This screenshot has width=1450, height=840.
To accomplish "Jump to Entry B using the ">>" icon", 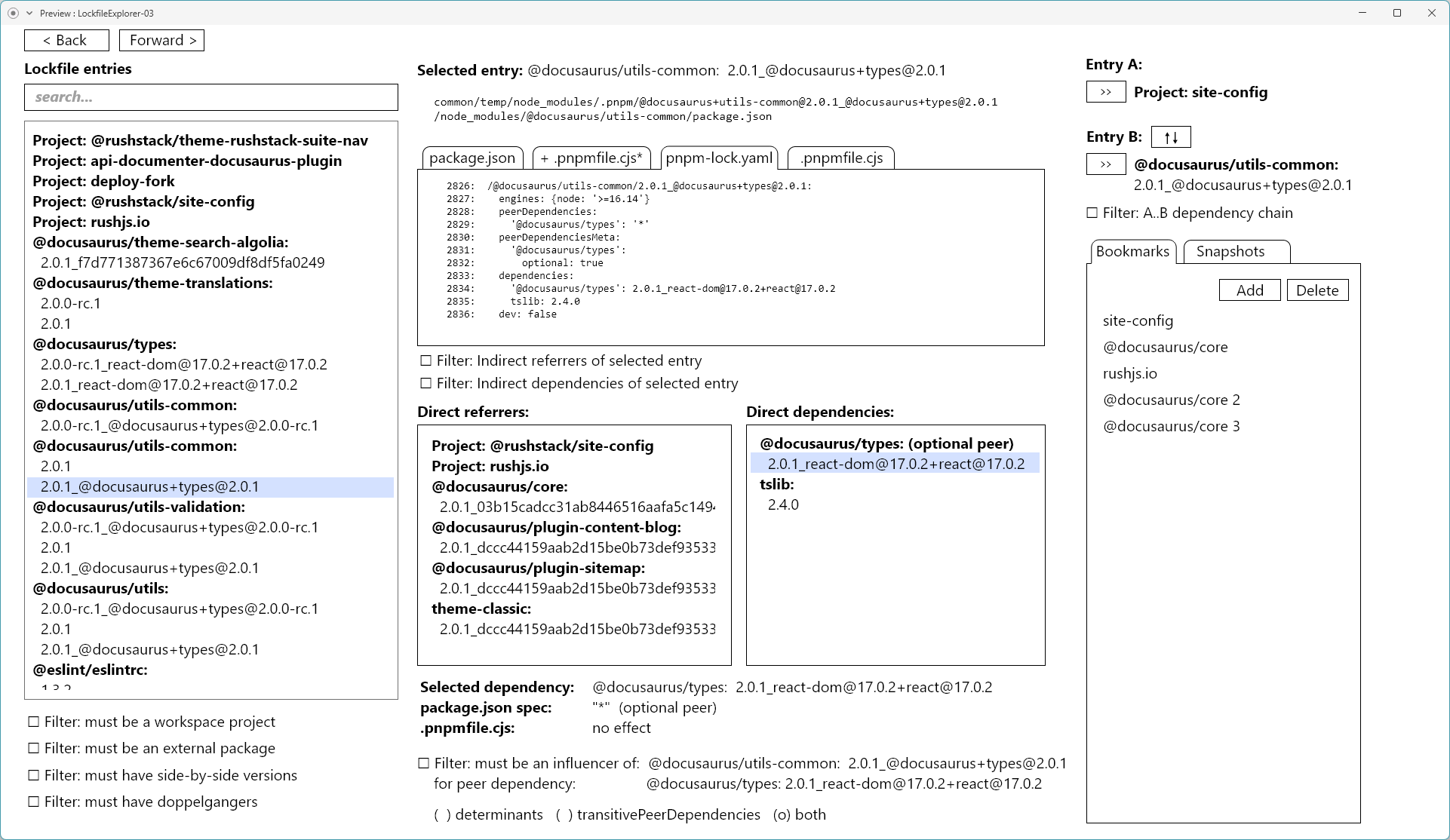I will pos(1105,164).
